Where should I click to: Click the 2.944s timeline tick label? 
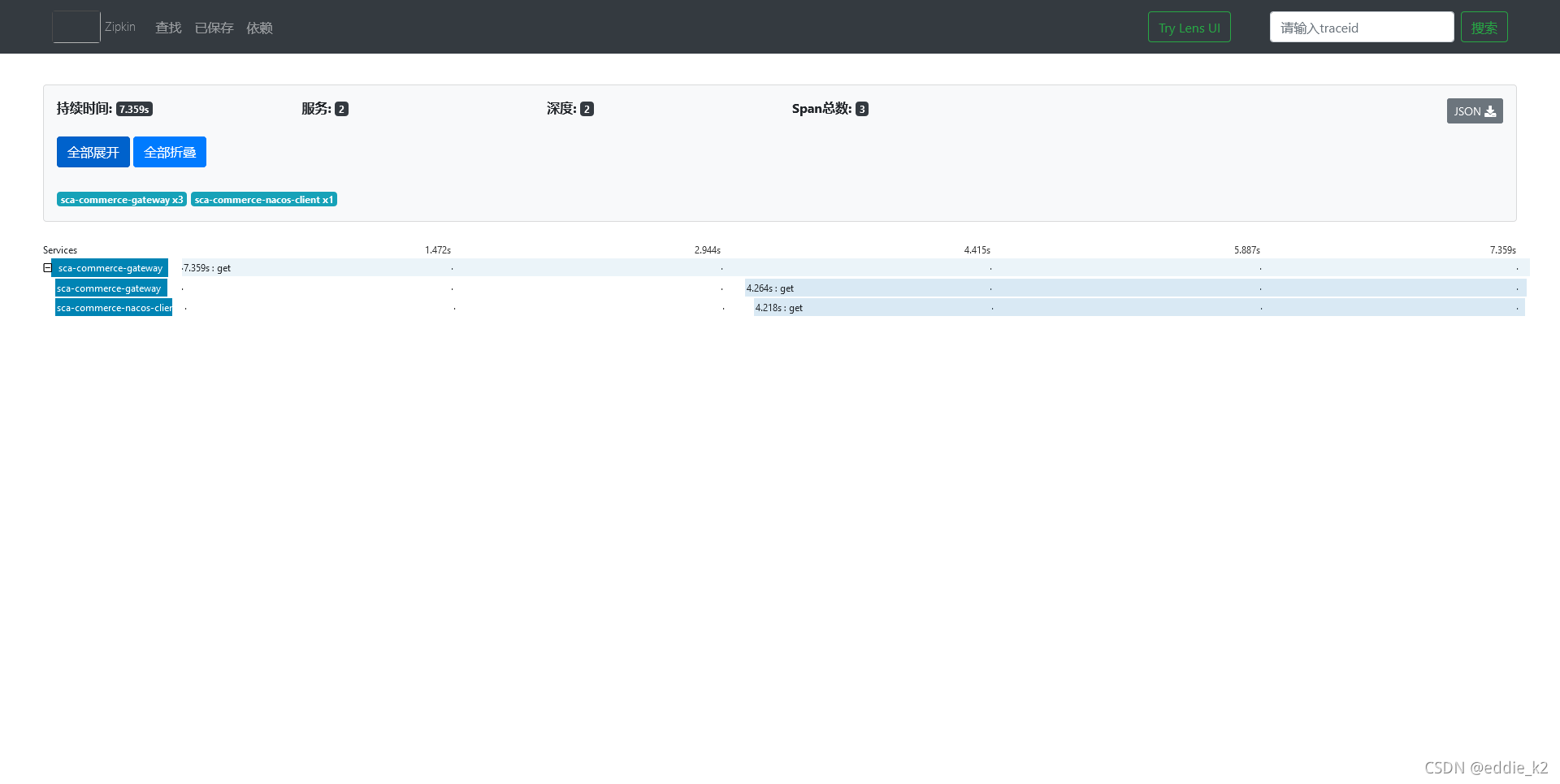coord(708,250)
